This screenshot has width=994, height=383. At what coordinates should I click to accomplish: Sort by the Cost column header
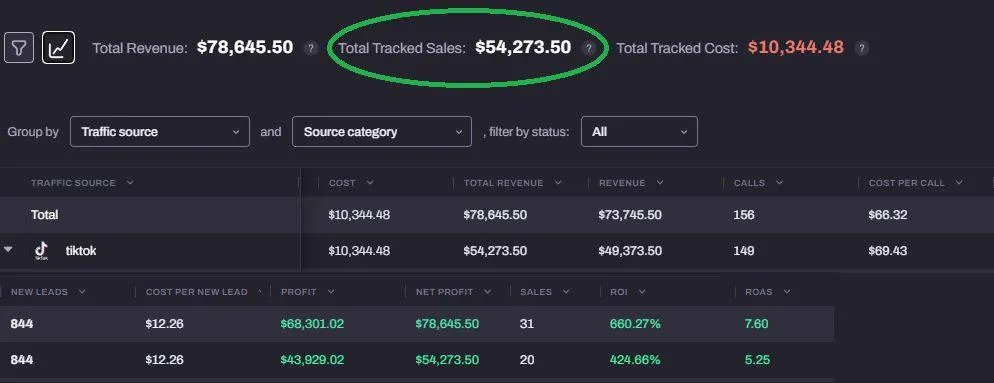pyautogui.click(x=351, y=183)
